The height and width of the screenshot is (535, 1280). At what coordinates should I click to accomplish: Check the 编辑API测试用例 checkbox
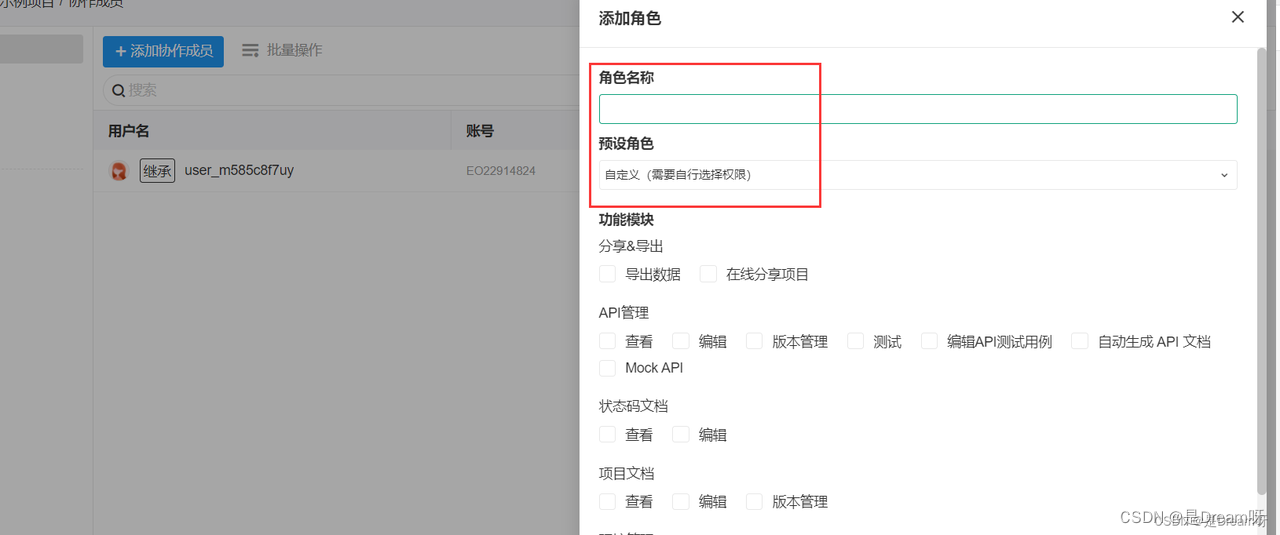(929, 341)
